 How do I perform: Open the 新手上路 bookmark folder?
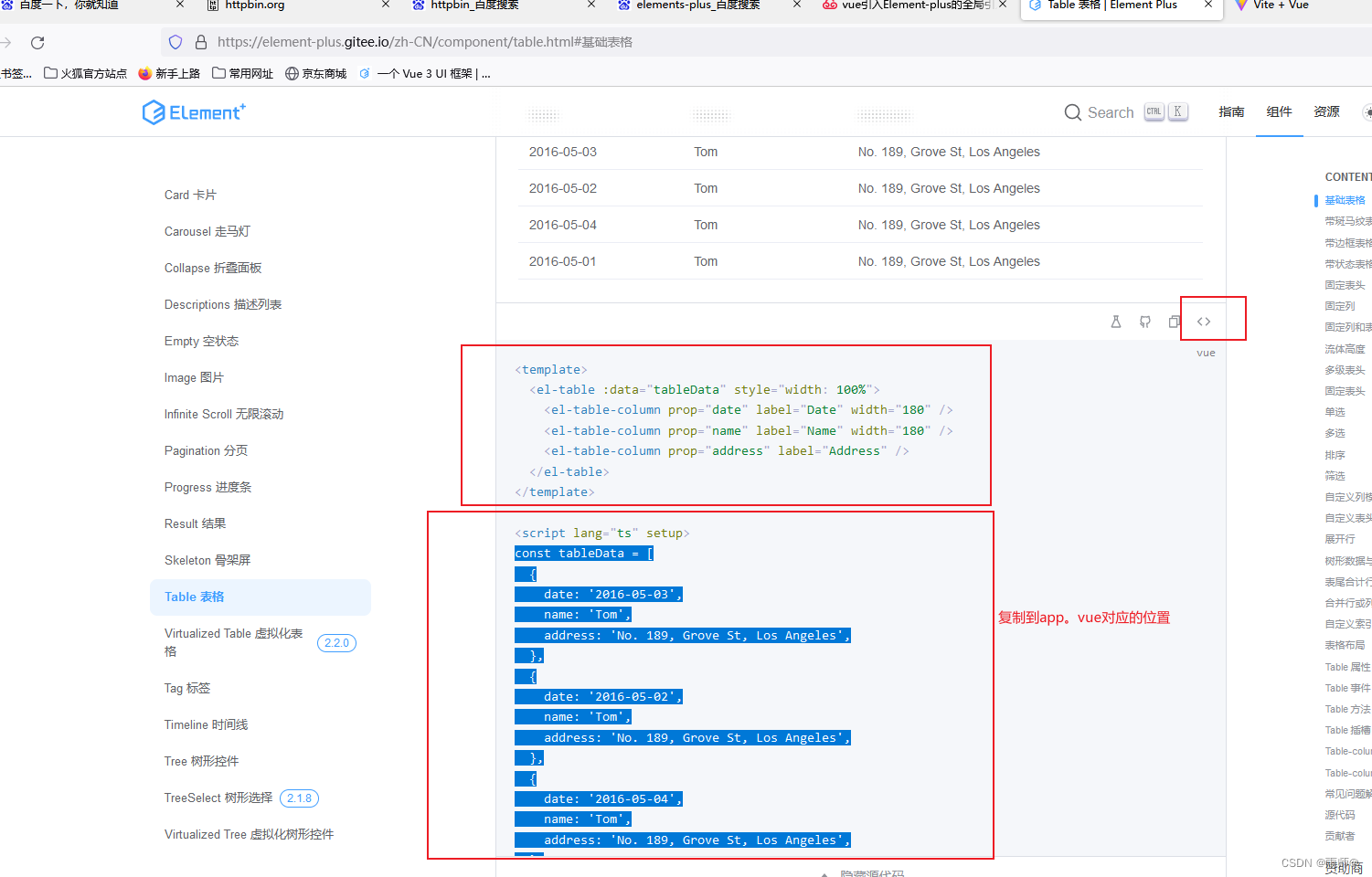point(176,73)
